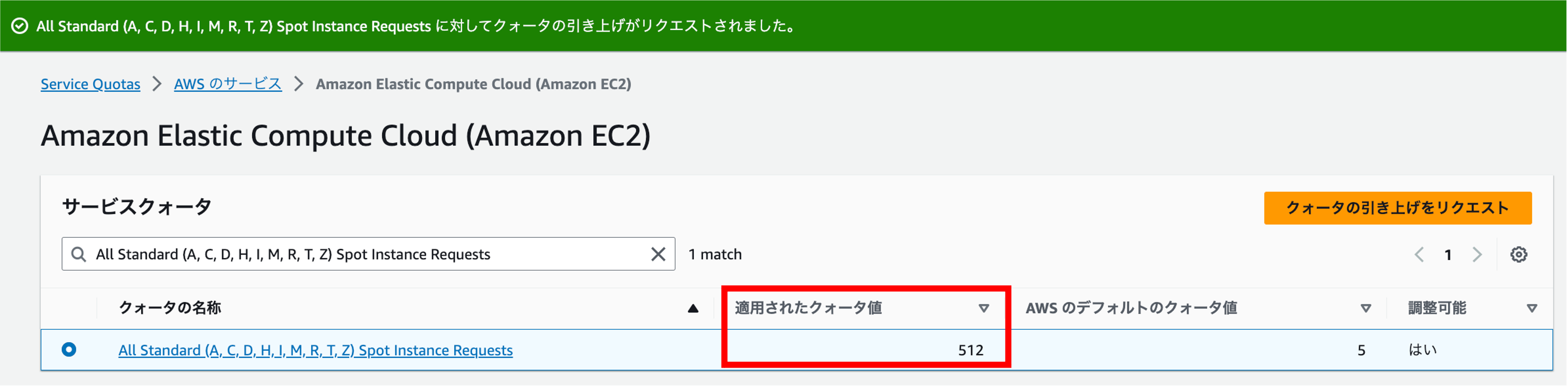Go to the previous page arrow
This screenshot has width=1568, height=386.
(x=1419, y=254)
